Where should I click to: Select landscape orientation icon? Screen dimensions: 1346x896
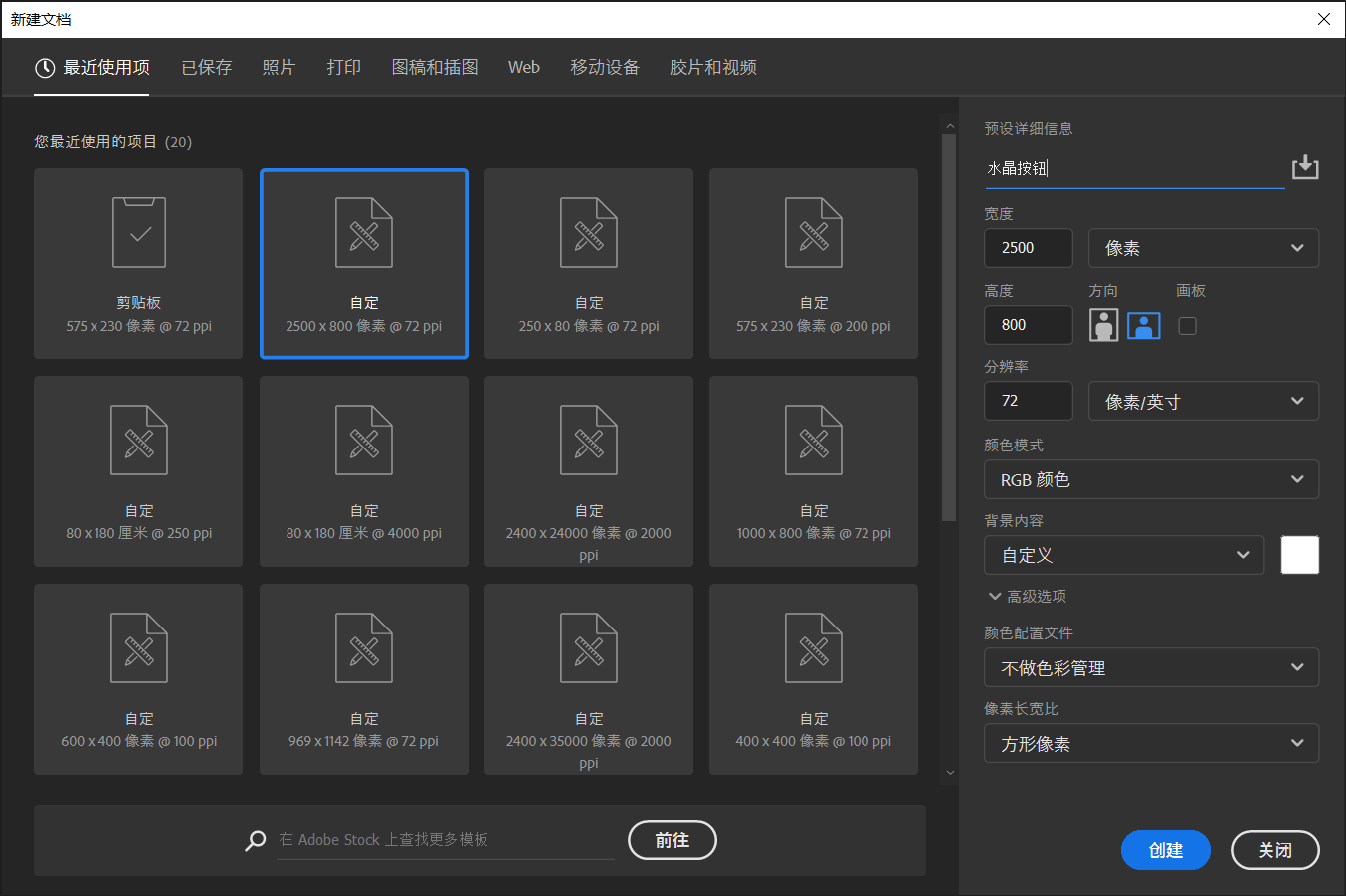click(1144, 325)
